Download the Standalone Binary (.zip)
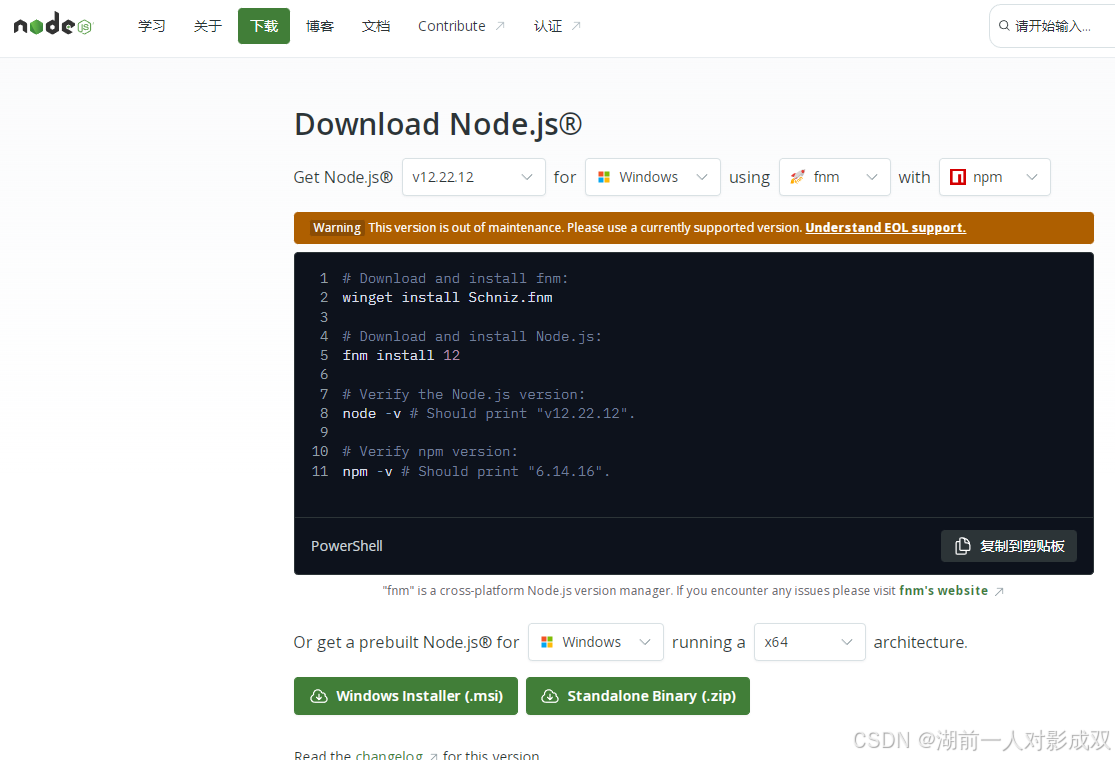The image size is (1115, 760). coord(638,696)
